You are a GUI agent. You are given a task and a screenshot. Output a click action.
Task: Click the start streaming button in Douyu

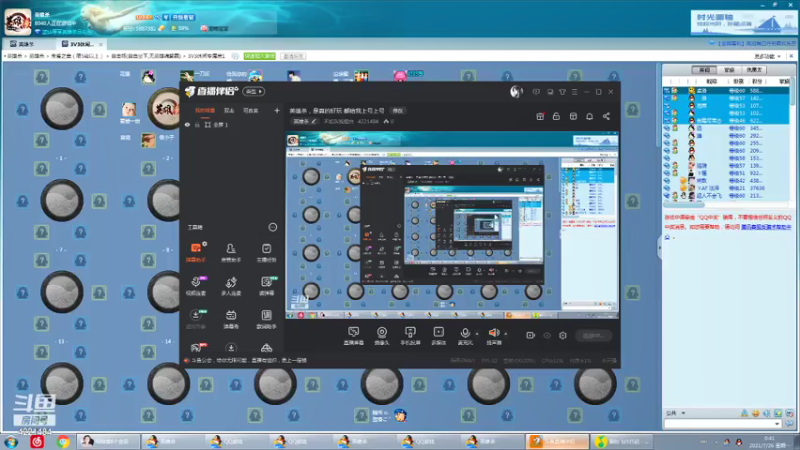(593, 336)
